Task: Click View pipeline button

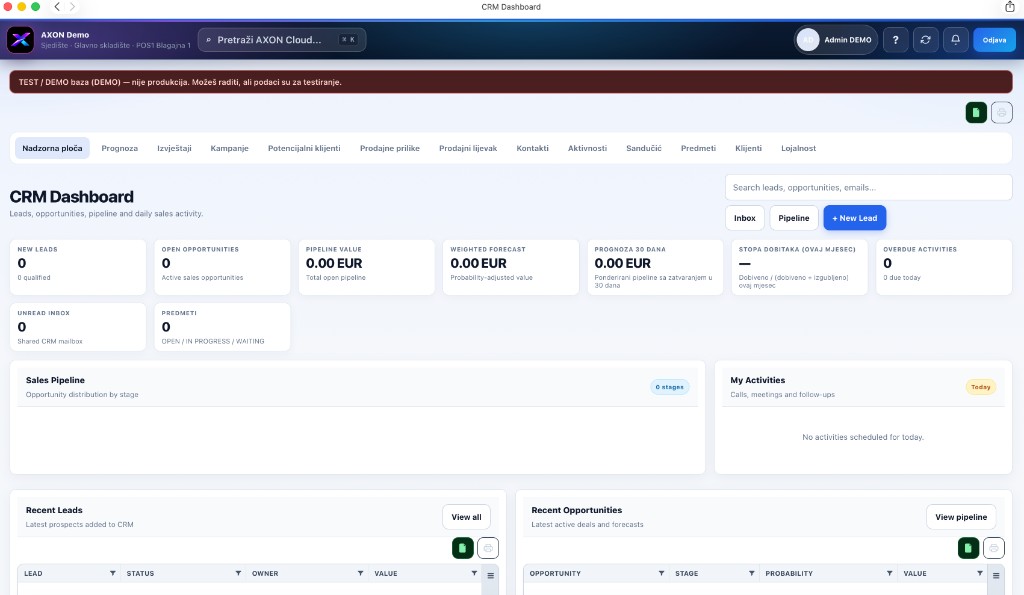Action: click(x=961, y=517)
